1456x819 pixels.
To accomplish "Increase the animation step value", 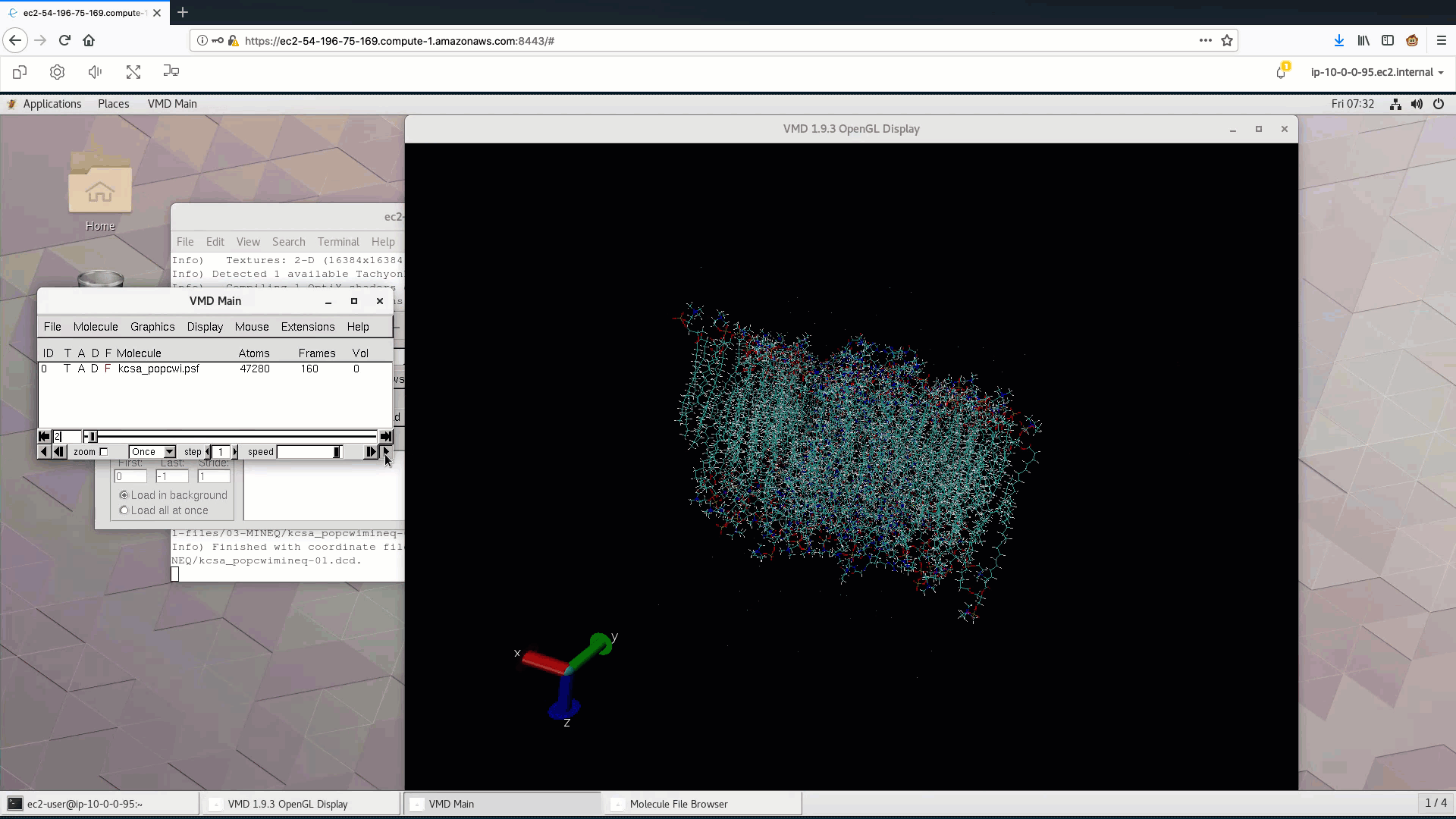I will pyautogui.click(x=235, y=452).
